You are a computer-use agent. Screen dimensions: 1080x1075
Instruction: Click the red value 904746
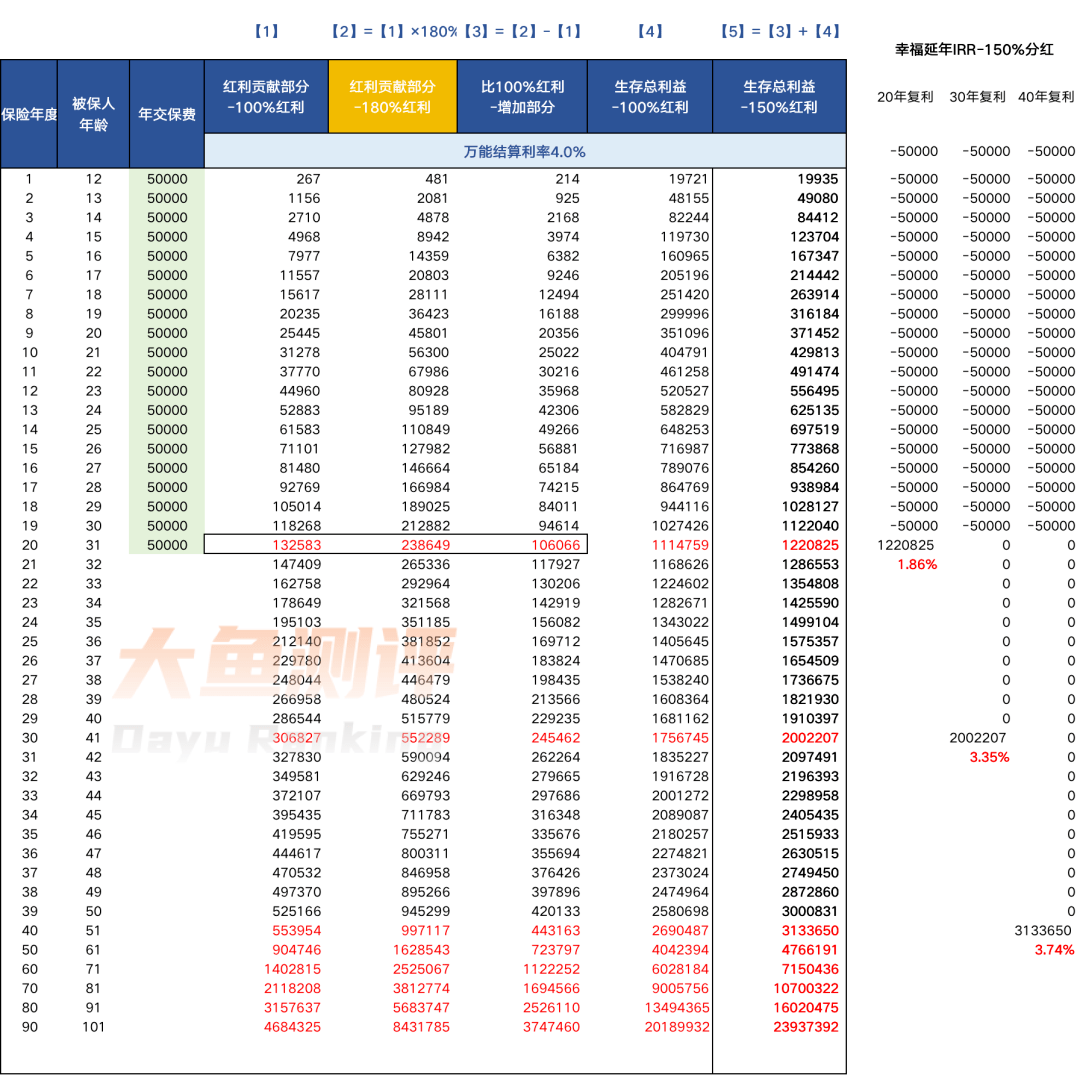(x=297, y=950)
